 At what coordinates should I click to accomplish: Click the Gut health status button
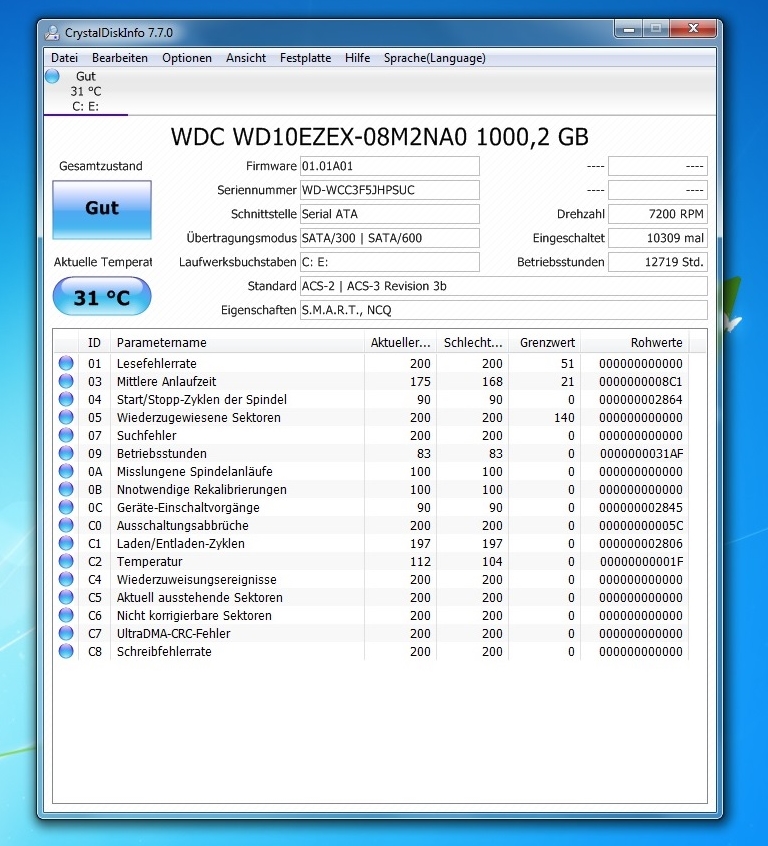coord(102,210)
